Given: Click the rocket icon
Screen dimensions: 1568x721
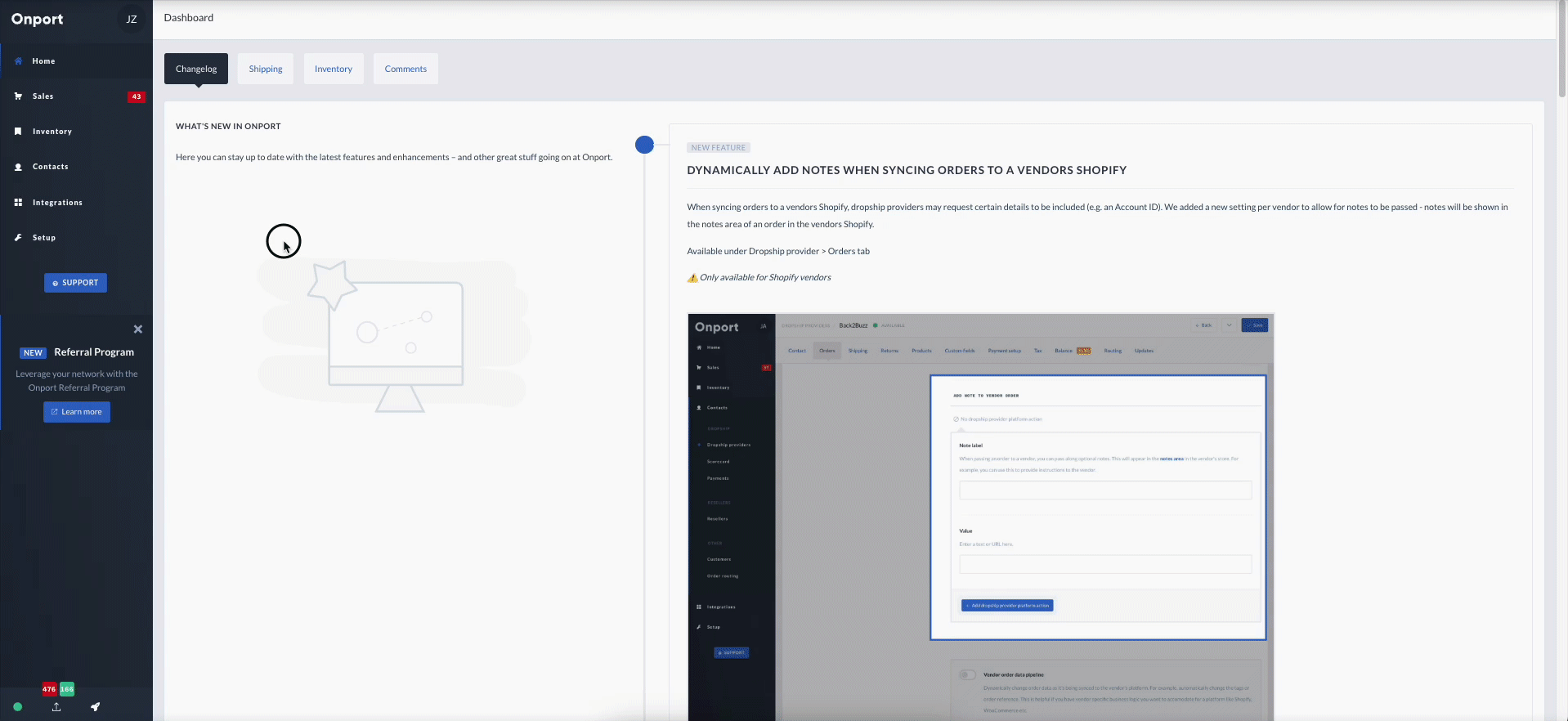Looking at the screenshot, I should click(x=96, y=707).
